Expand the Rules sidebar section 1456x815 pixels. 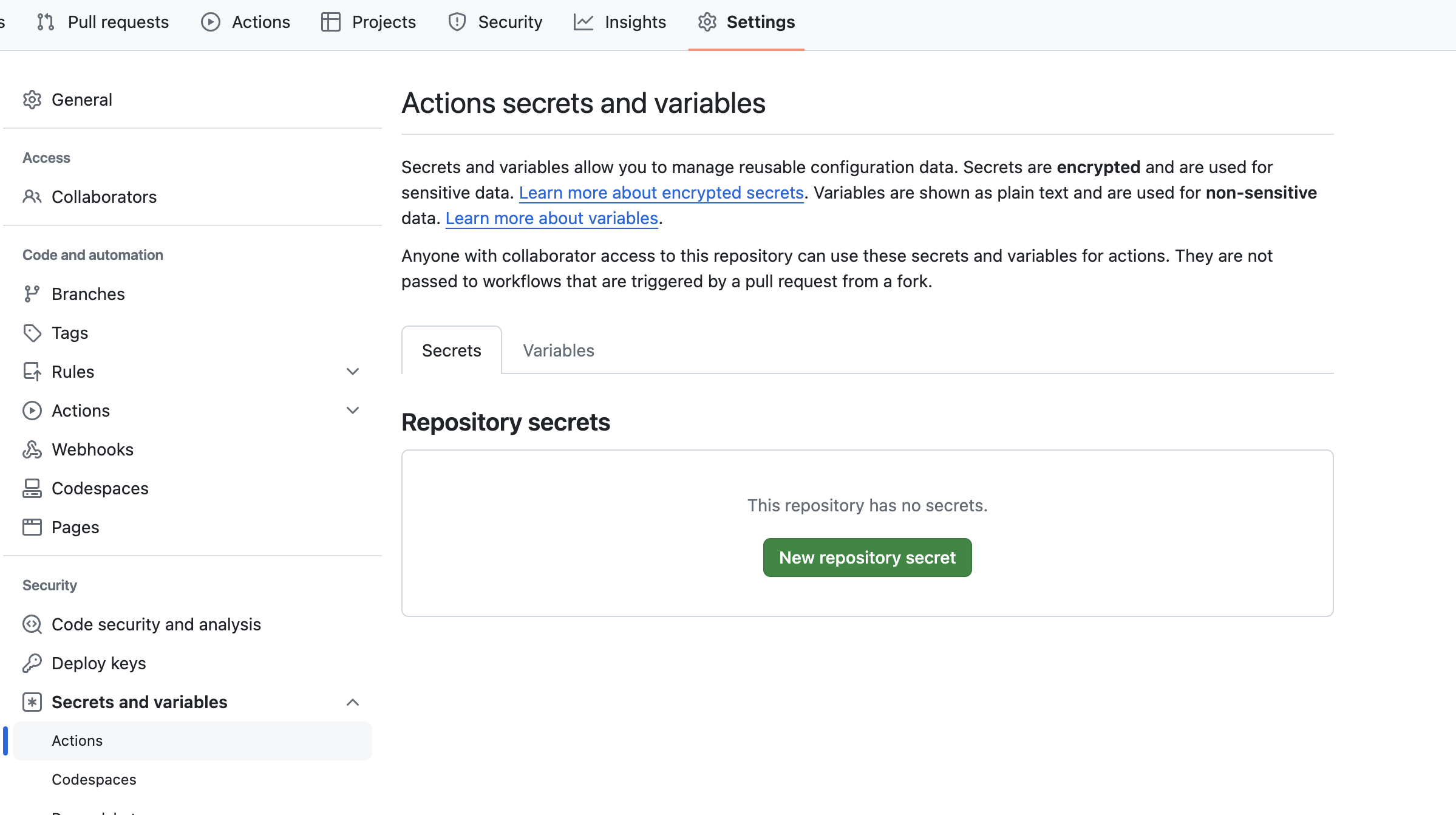[x=353, y=371]
